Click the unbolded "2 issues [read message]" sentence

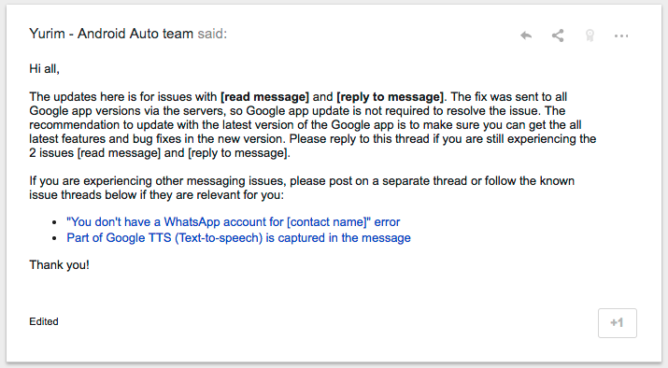point(160,153)
